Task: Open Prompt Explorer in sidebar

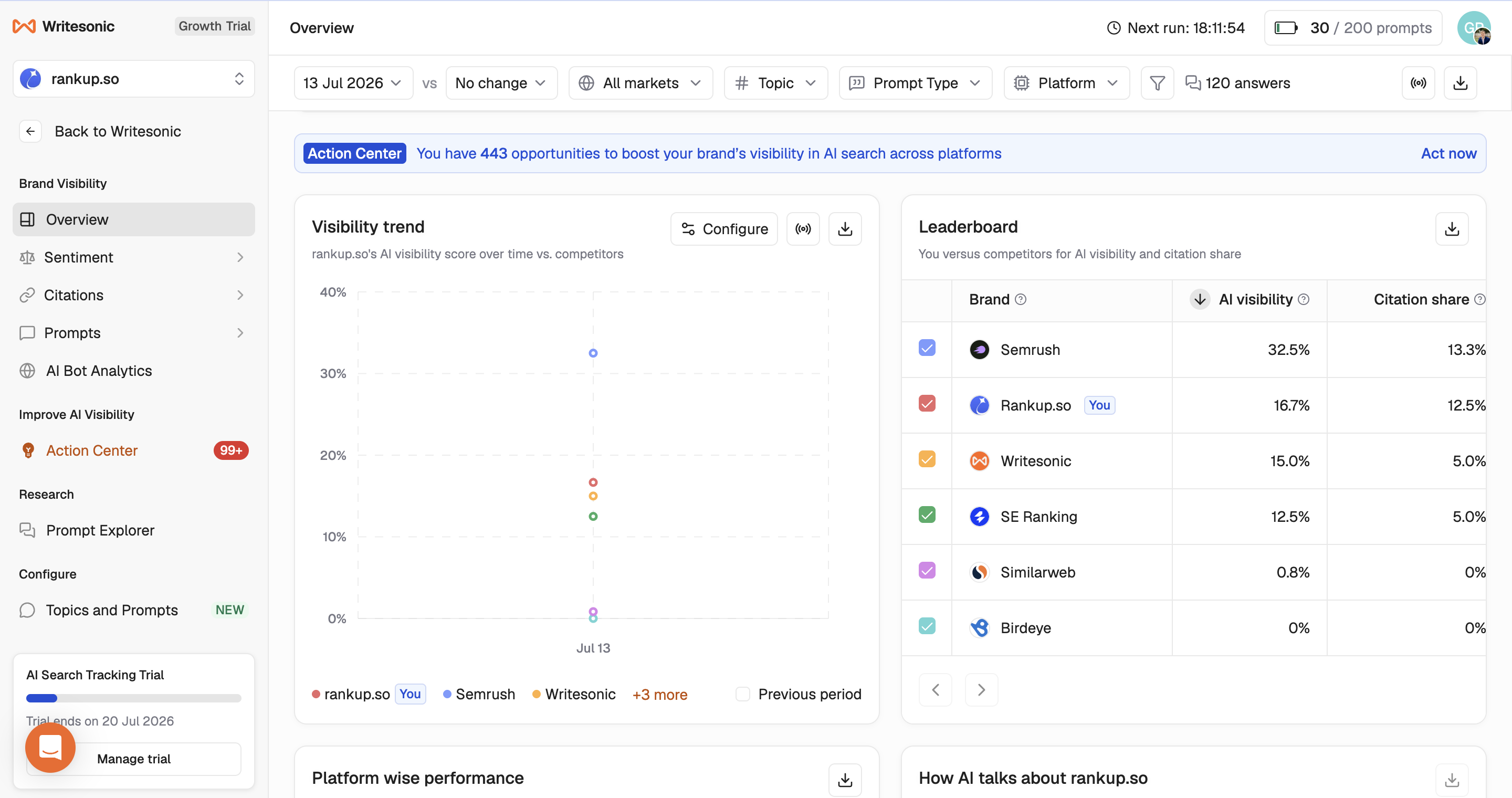Action: tap(134, 530)
